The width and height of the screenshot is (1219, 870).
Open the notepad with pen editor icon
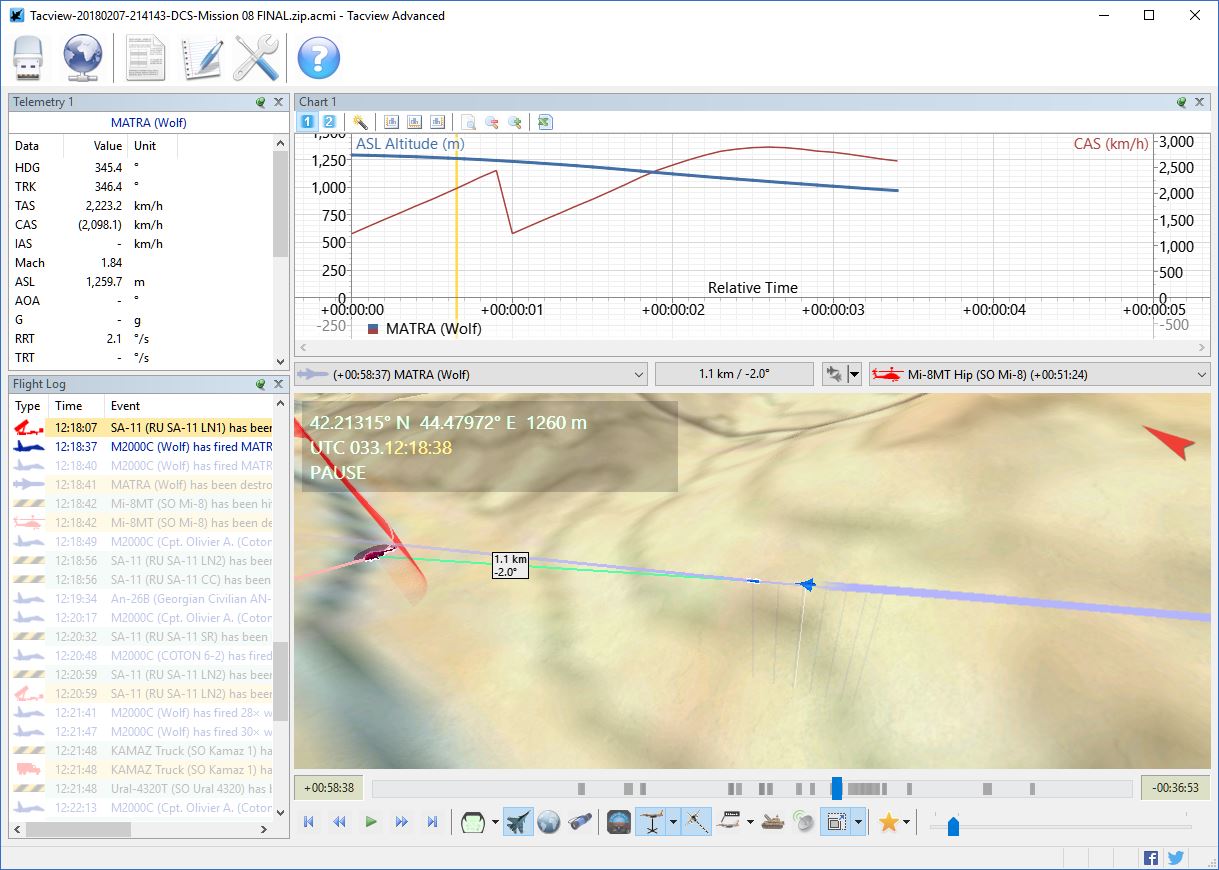point(200,58)
